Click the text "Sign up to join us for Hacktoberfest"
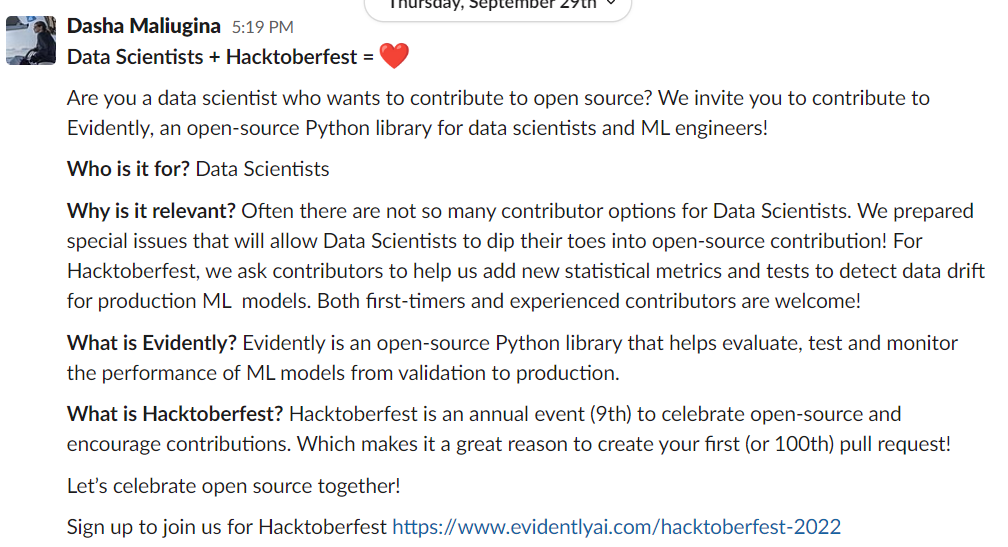This screenshot has width=1008, height=547. pyautogui.click(x=227, y=526)
